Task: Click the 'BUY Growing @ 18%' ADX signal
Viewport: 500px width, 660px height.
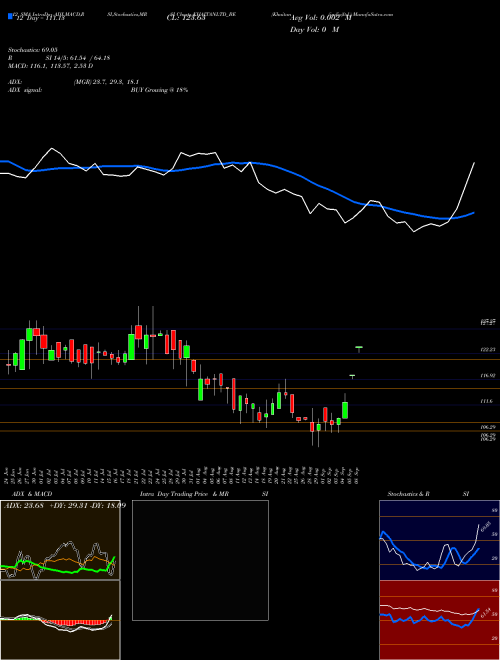Action: [159, 90]
